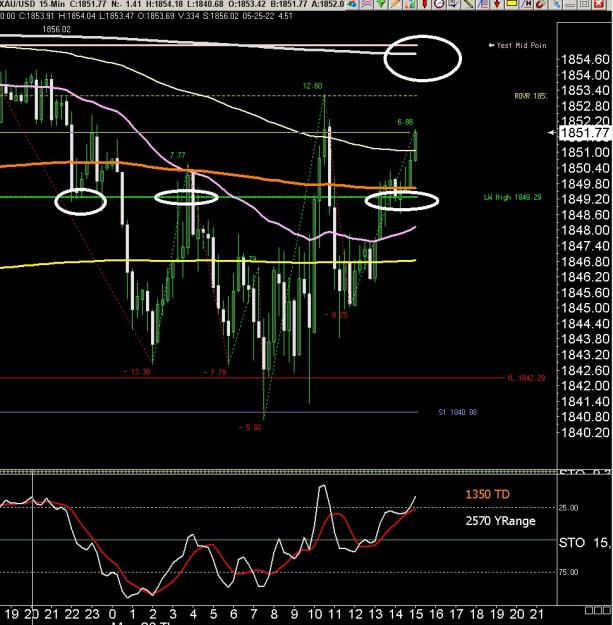
Task: Click the 1849.20 price axis label
Action: pos(585,199)
